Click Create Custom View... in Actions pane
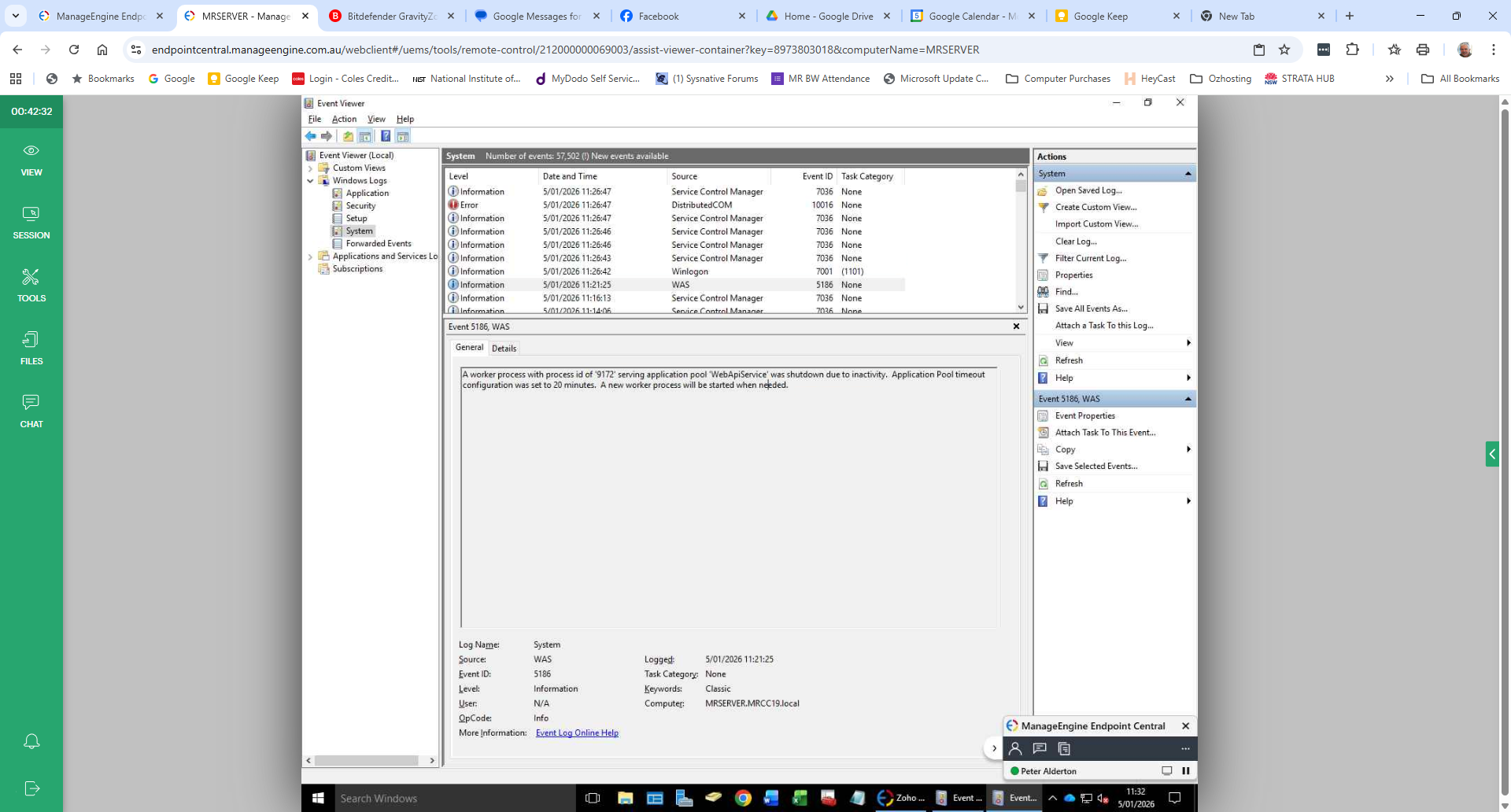 tap(1096, 207)
